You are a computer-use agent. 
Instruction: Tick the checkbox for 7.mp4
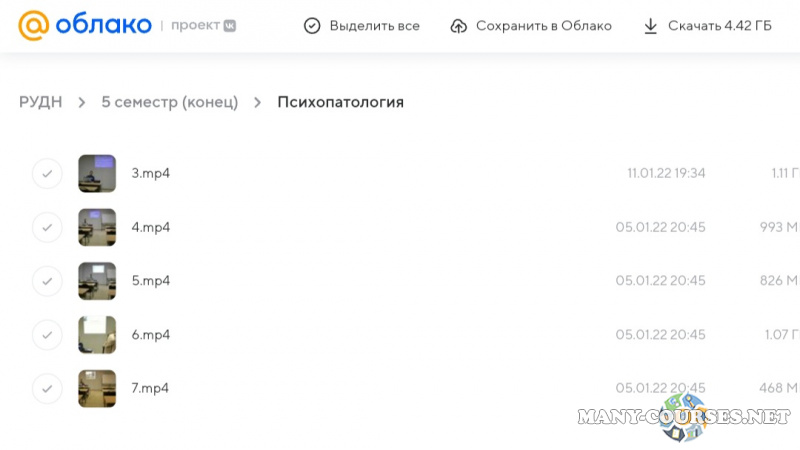click(x=47, y=388)
